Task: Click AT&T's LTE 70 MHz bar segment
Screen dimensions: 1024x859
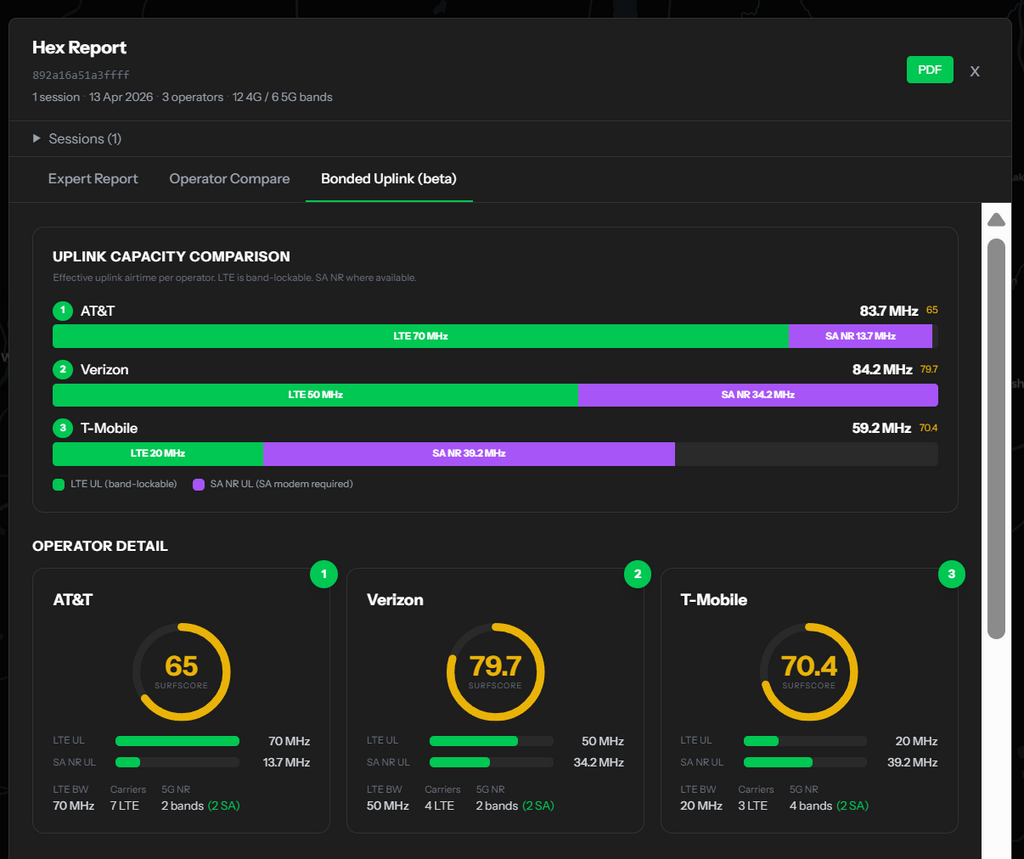Action: pyautogui.click(x=421, y=336)
